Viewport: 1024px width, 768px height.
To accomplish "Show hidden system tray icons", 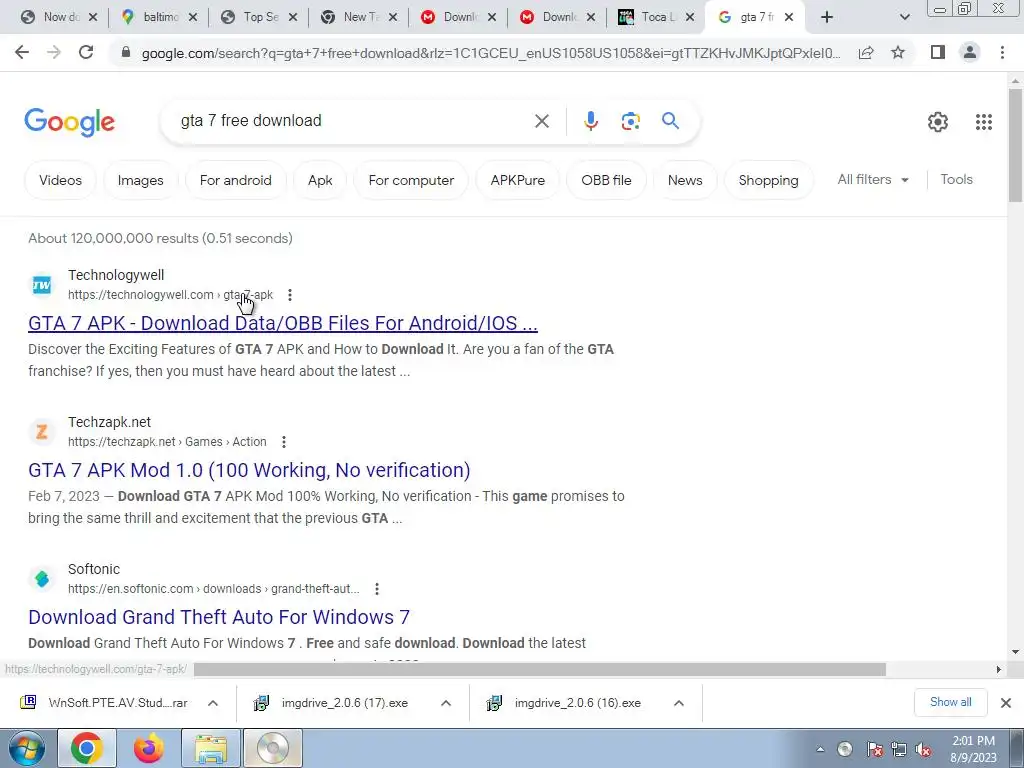I will point(820,749).
